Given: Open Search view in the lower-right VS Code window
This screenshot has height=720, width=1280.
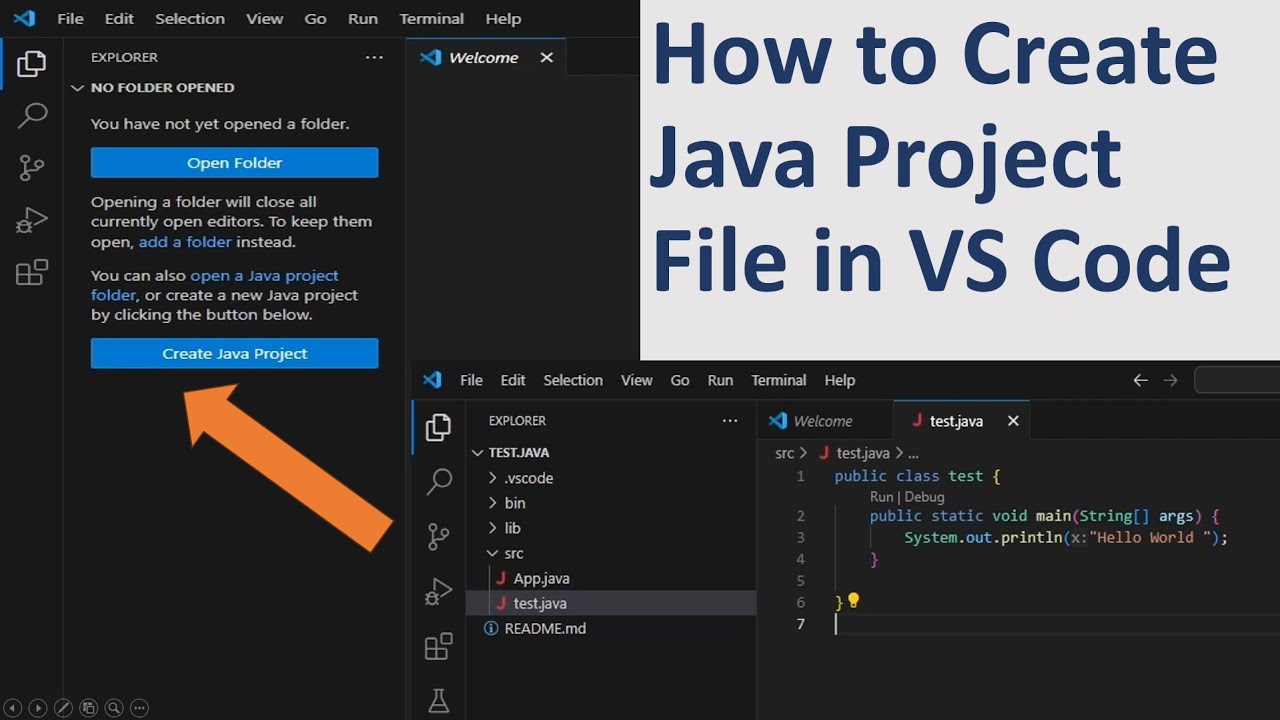Looking at the screenshot, I should point(439,482).
